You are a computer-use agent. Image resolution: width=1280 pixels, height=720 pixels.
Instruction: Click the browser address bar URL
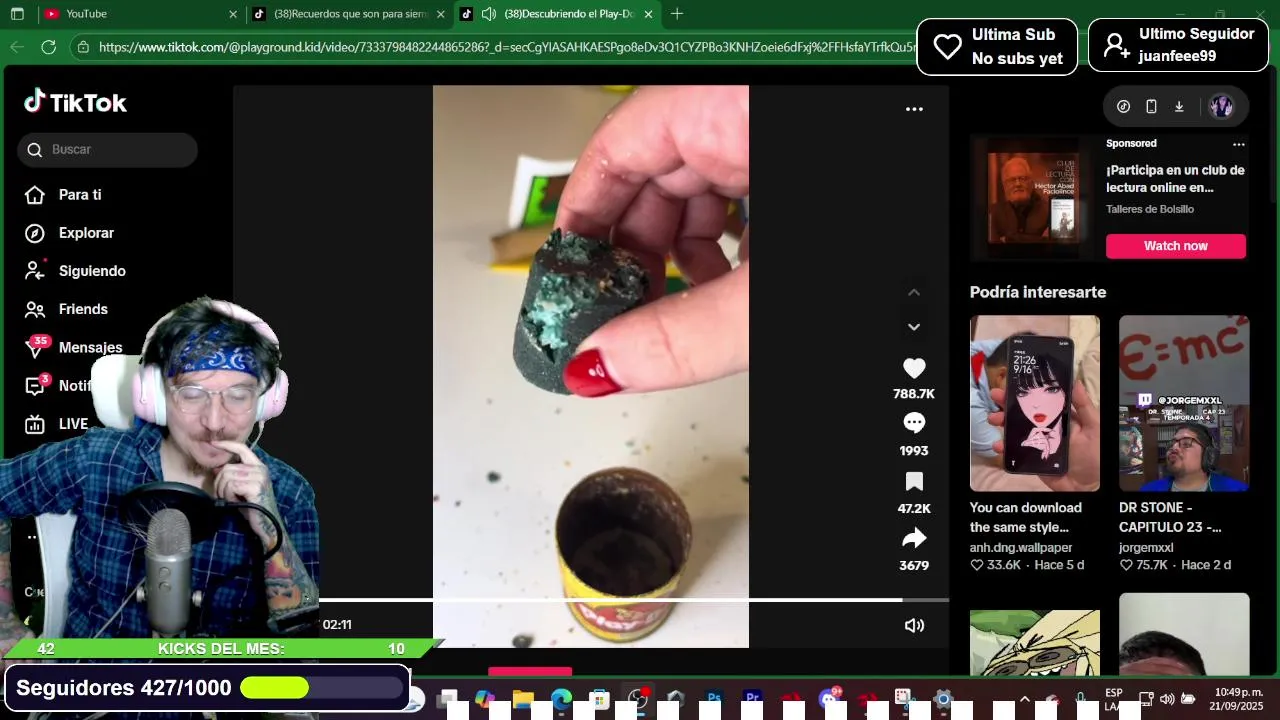coord(506,47)
